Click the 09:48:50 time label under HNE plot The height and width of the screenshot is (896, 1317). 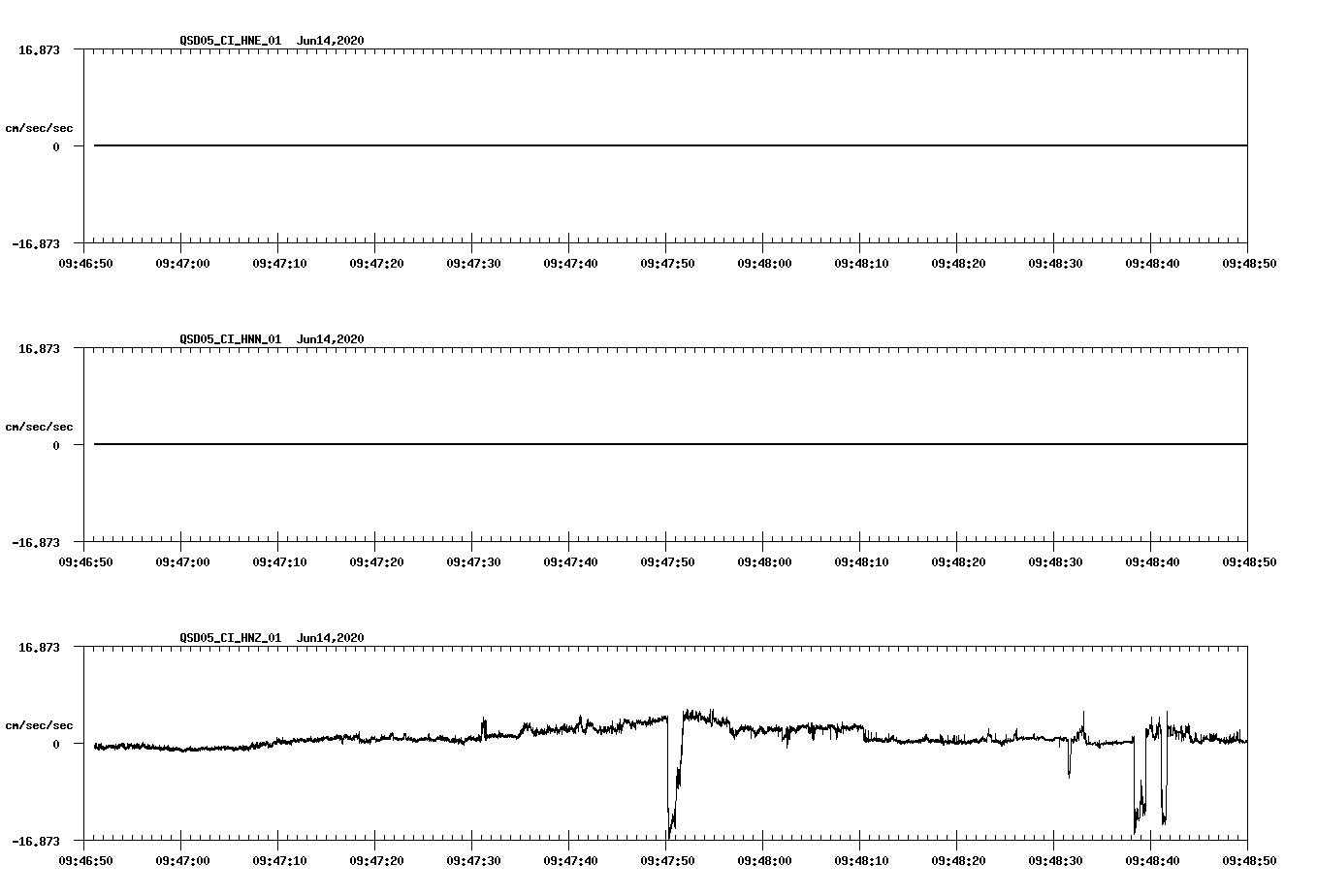(x=1249, y=263)
